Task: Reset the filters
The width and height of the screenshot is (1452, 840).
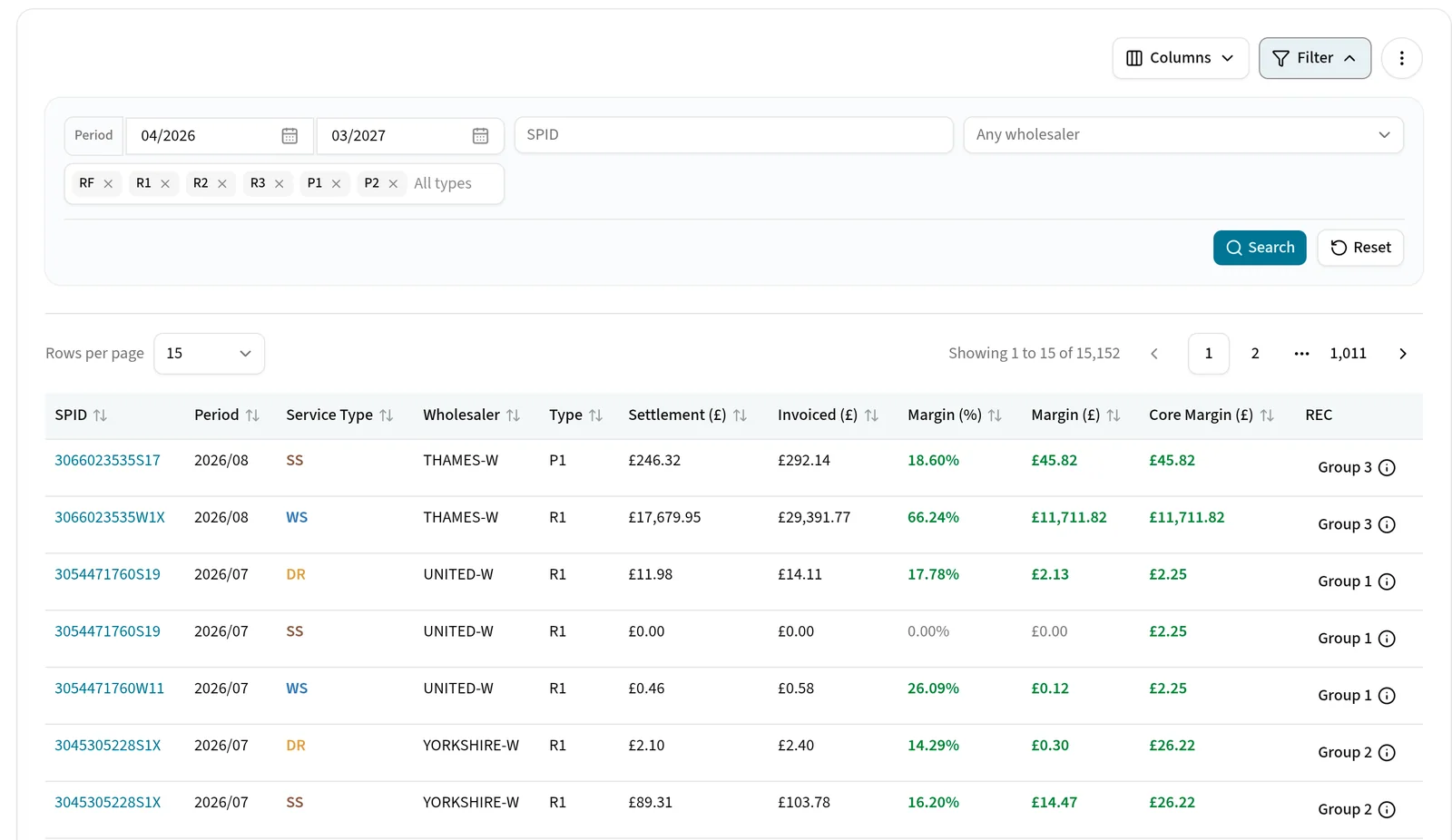Action: coord(1360,248)
